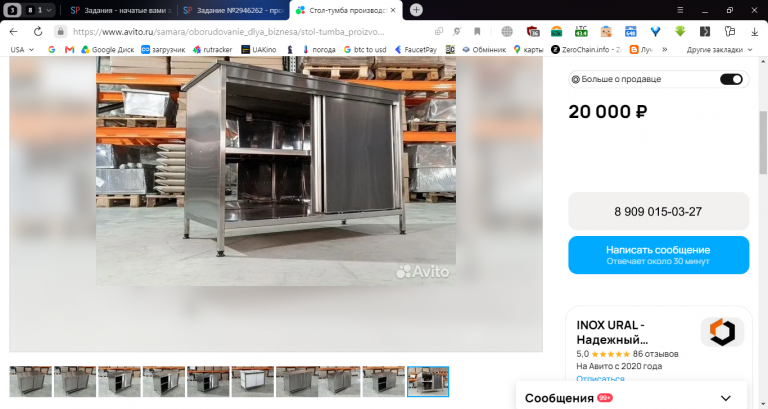Image resolution: width=768 pixels, height=409 pixels.
Task: Click the phone number 8 909 015-03-27 button
Action: click(658, 211)
